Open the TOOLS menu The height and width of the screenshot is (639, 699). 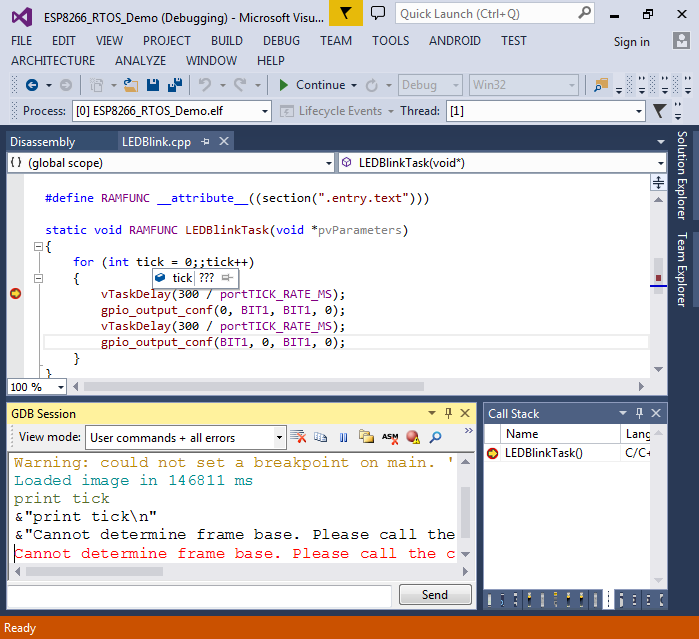pyautogui.click(x=391, y=41)
